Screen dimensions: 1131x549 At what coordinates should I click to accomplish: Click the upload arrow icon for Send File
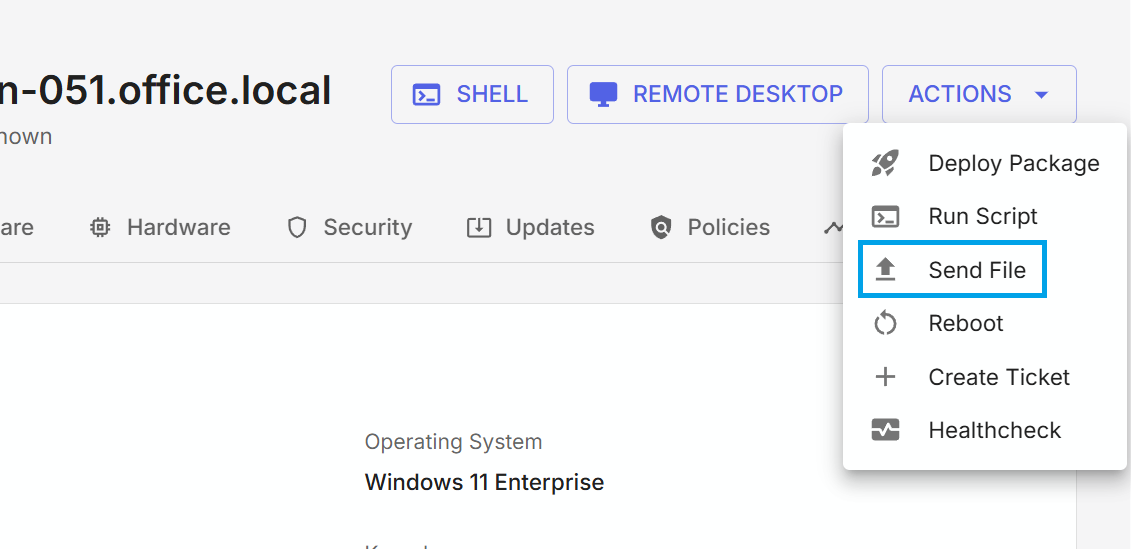pos(885,270)
